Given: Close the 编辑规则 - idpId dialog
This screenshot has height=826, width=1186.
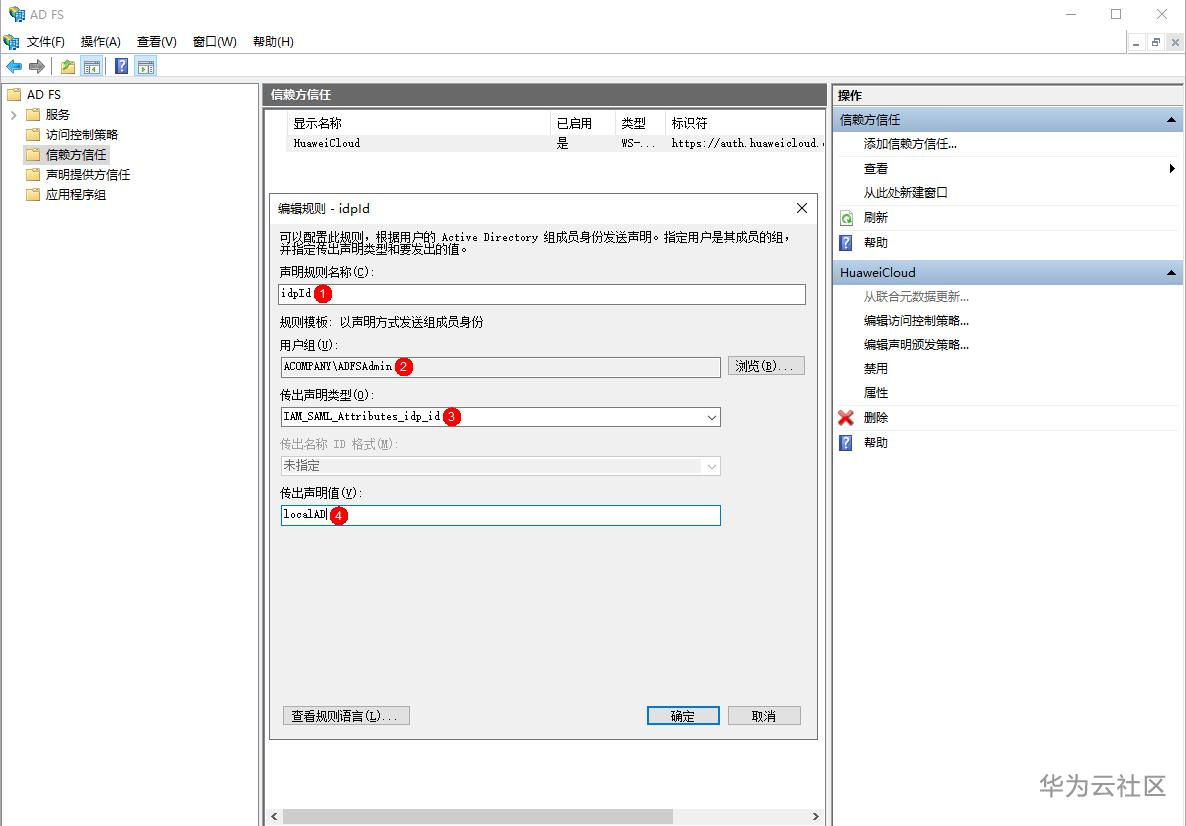Looking at the screenshot, I should pyautogui.click(x=802, y=208).
